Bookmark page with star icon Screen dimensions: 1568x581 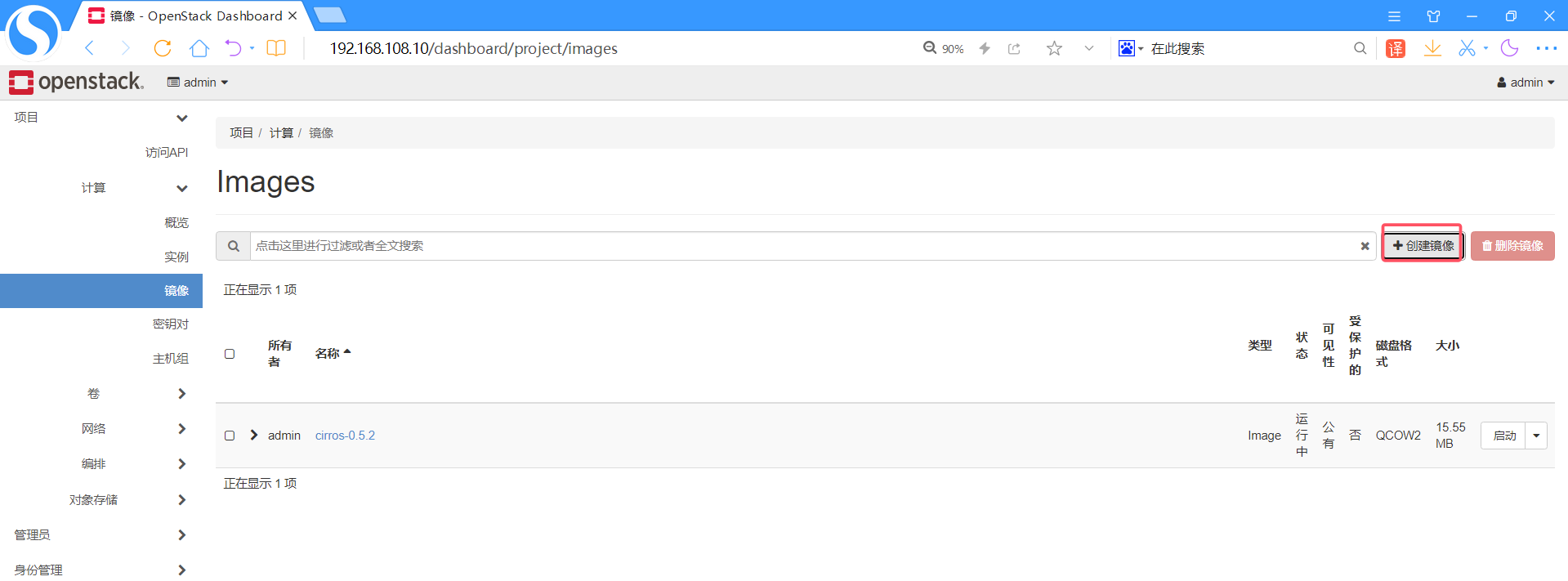(1054, 48)
